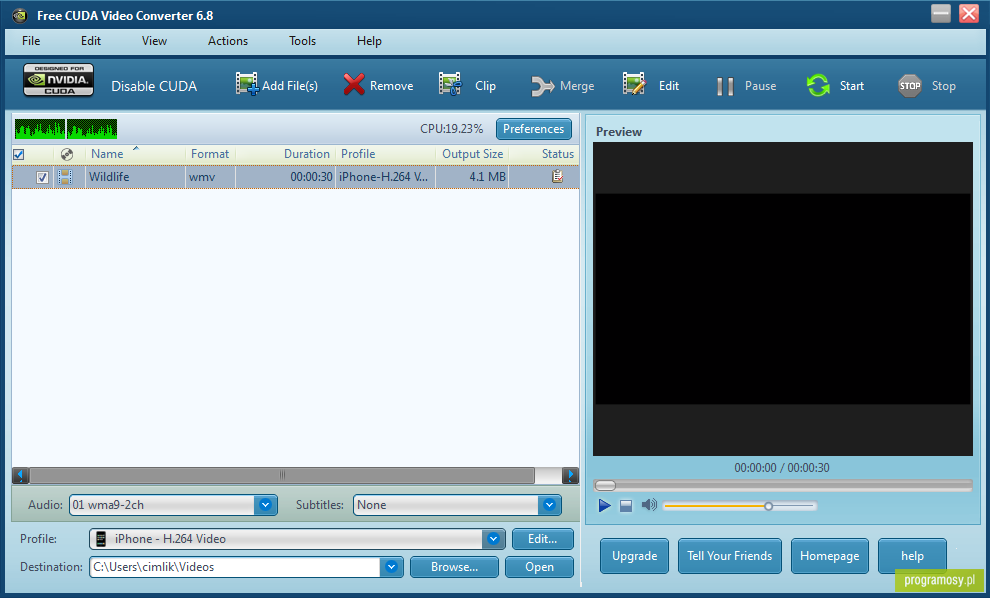990x598 pixels.
Task: Sort by the Name column header
Action: pos(107,154)
